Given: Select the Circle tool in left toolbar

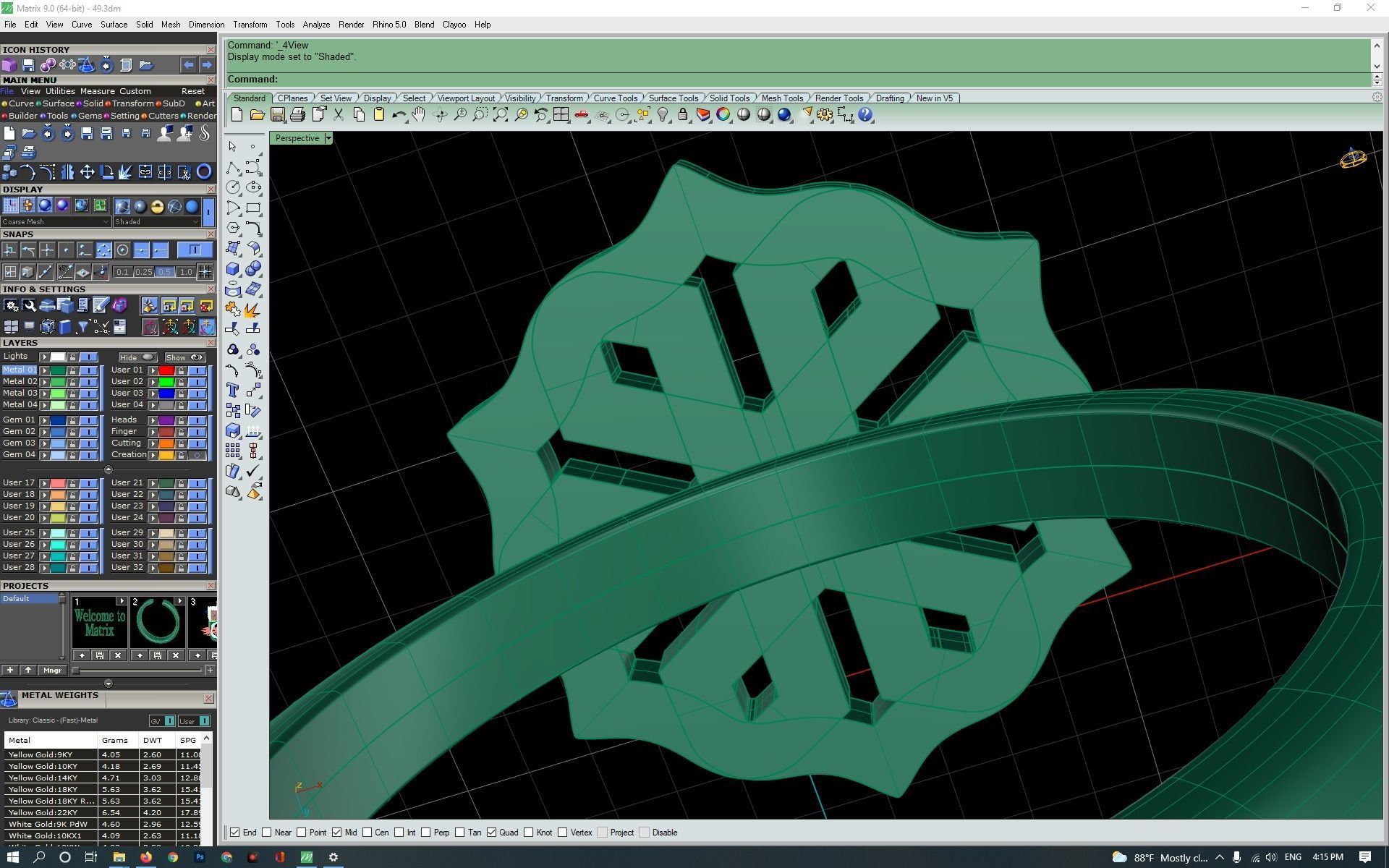Looking at the screenshot, I should click(x=233, y=187).
